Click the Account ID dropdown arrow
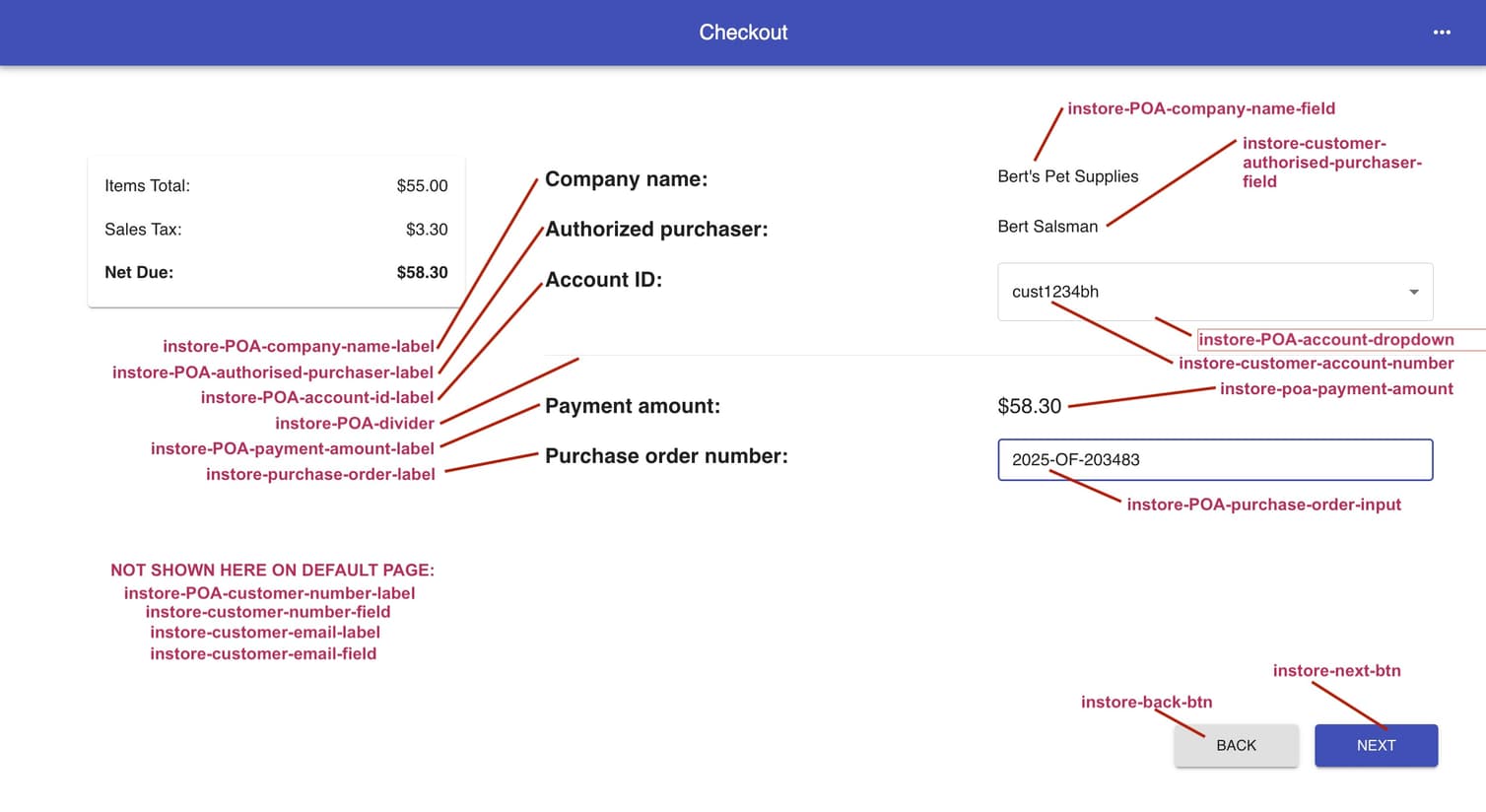This screenshot has width=1486, height=812. (x=1414, y=292)
